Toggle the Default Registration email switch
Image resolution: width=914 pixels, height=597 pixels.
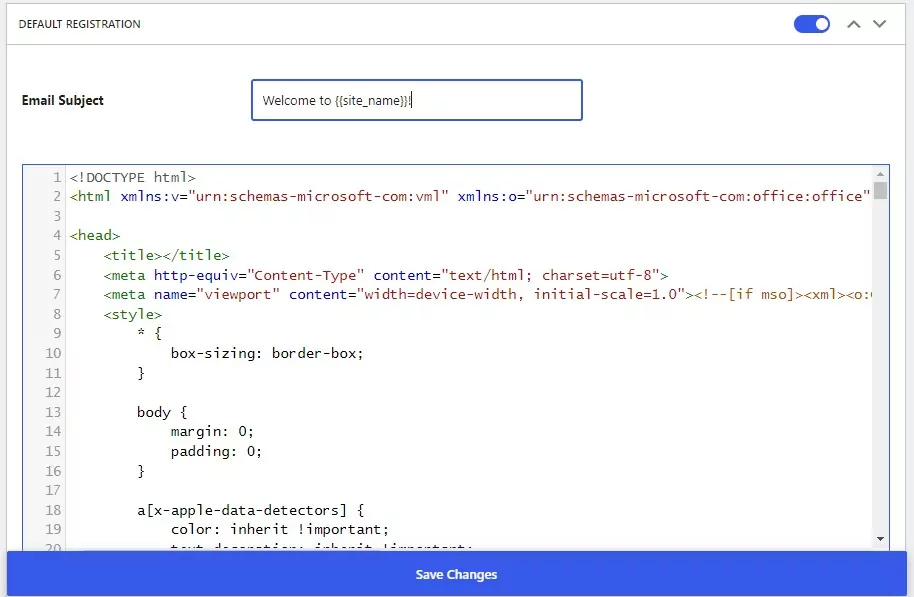point(811,24)
